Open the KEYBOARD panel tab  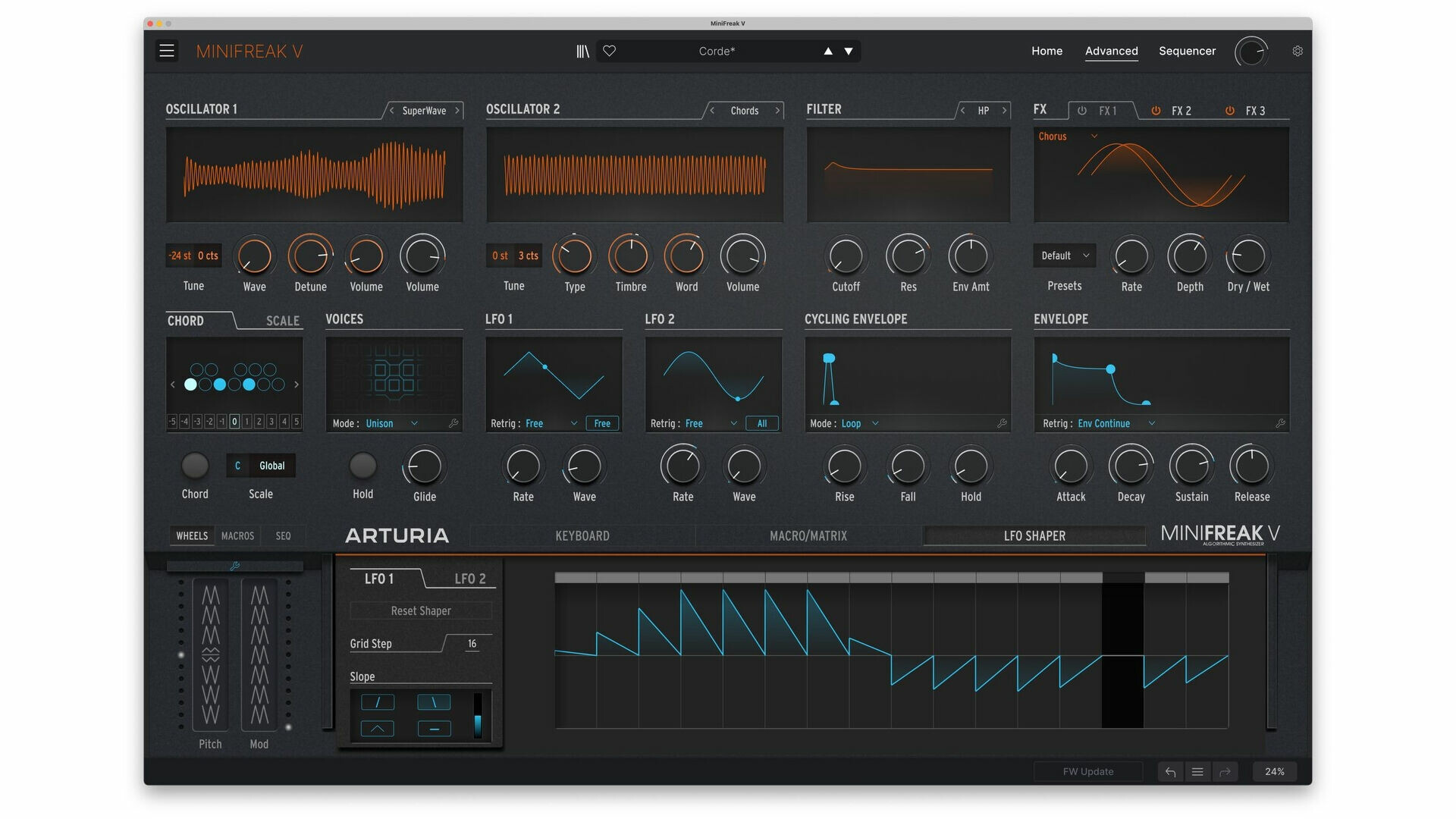[582, 536]
